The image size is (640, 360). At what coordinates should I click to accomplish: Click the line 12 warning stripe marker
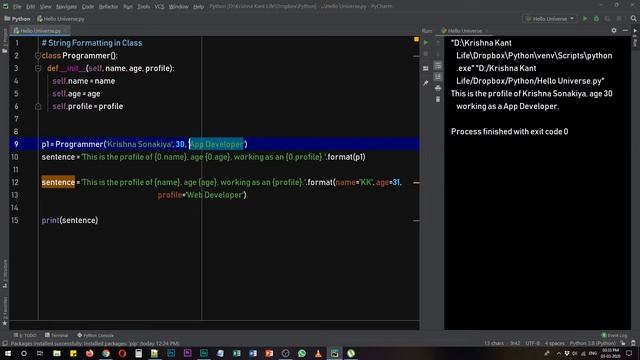(x=416, y=183)
